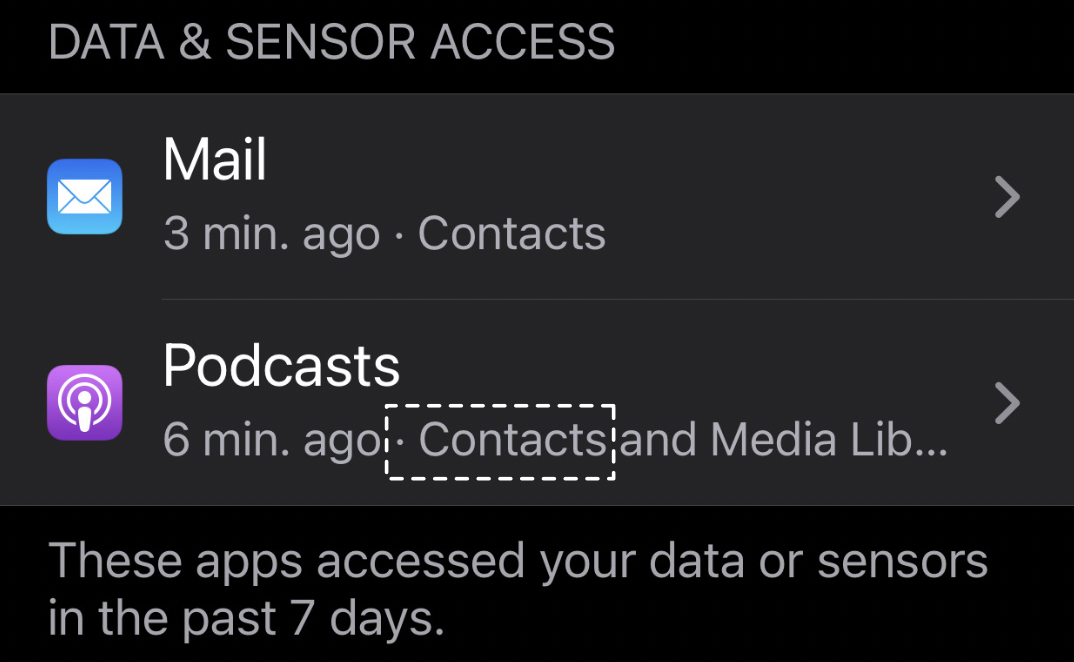Select the Podcasts entry title
The width and height of the screenshot is (1074, 662).
click(x=281, y=366)
